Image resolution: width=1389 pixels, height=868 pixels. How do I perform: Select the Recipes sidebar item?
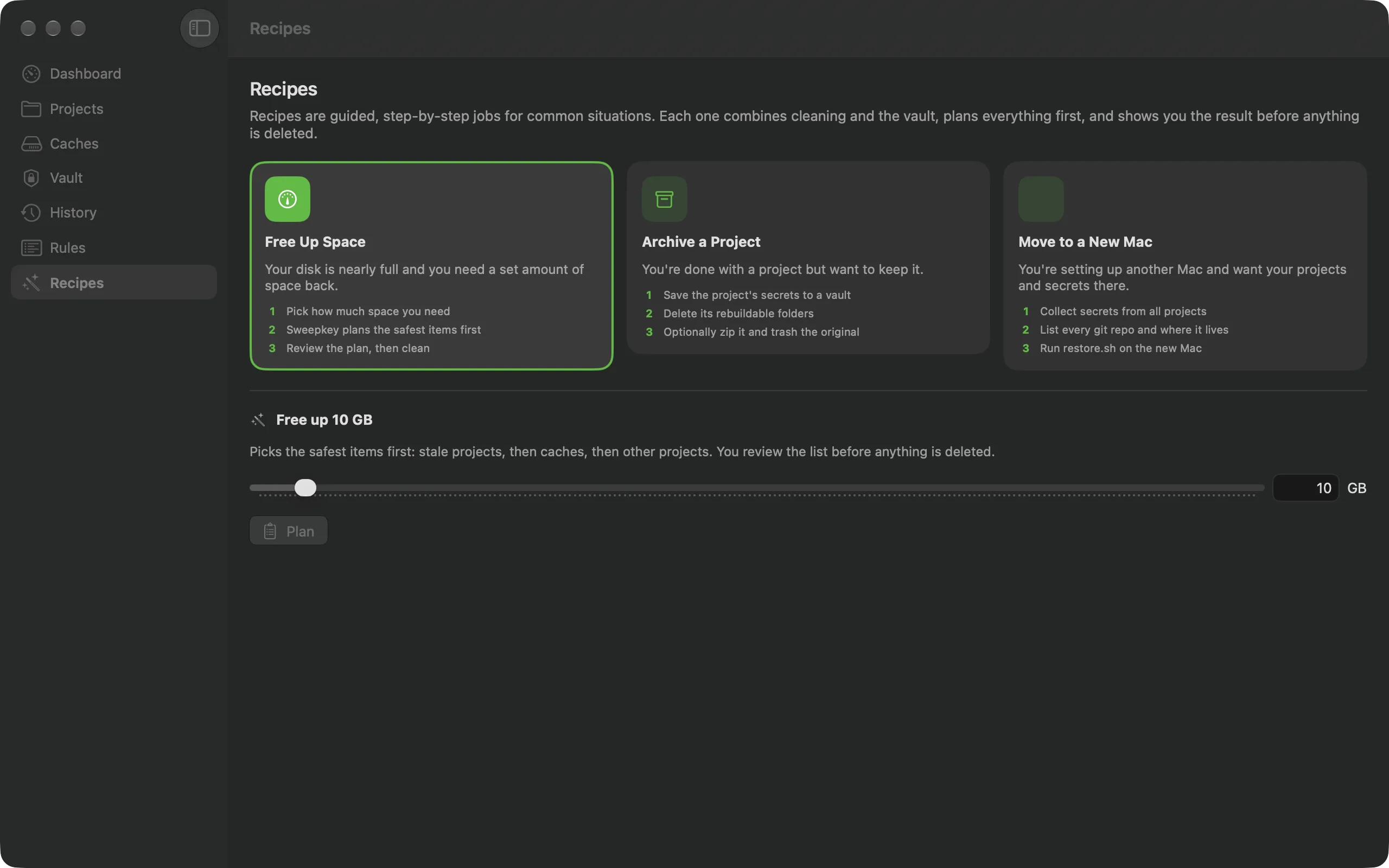click(x=113, y=283)
